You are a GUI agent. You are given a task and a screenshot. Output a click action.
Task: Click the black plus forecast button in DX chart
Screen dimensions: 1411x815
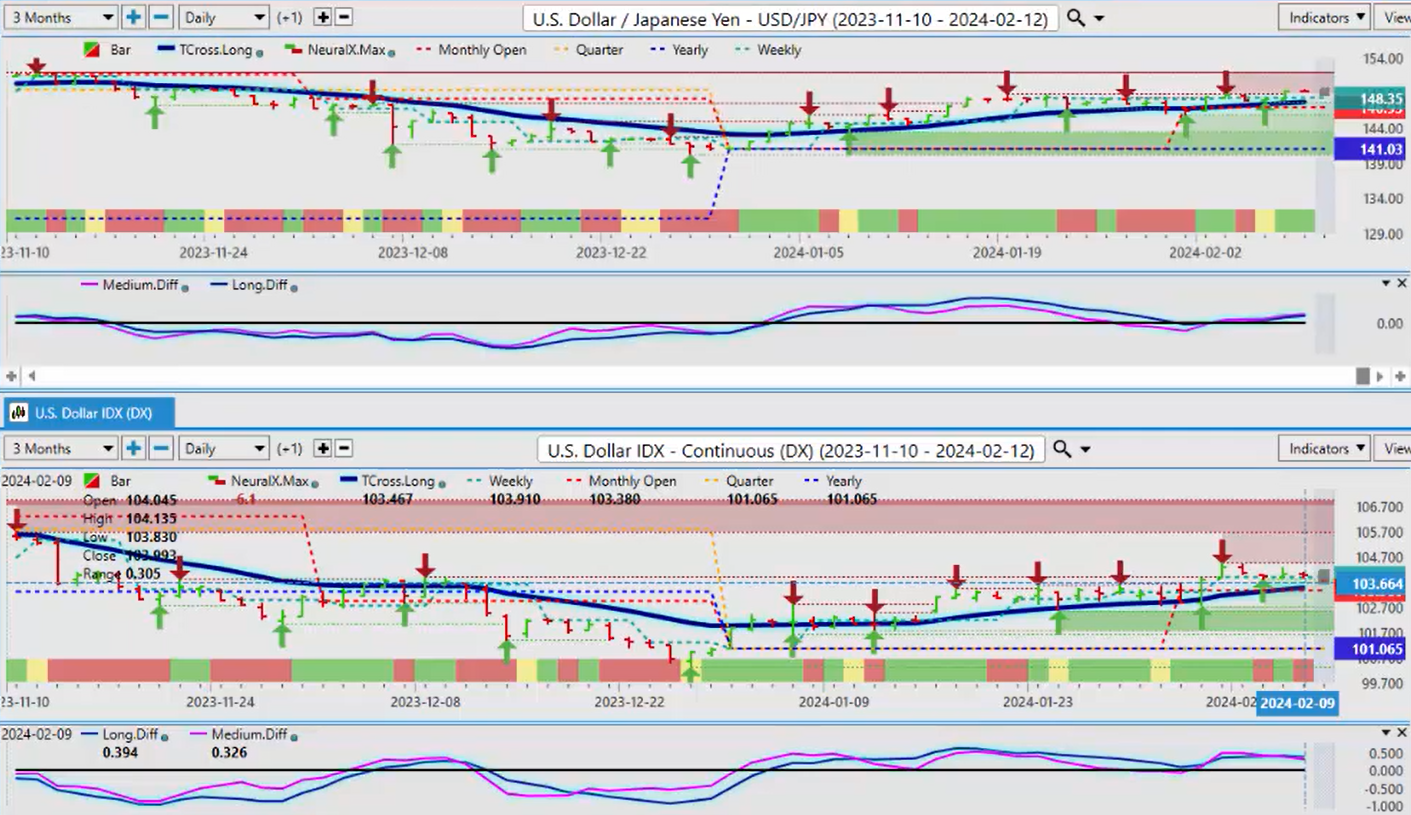(323, 448)
